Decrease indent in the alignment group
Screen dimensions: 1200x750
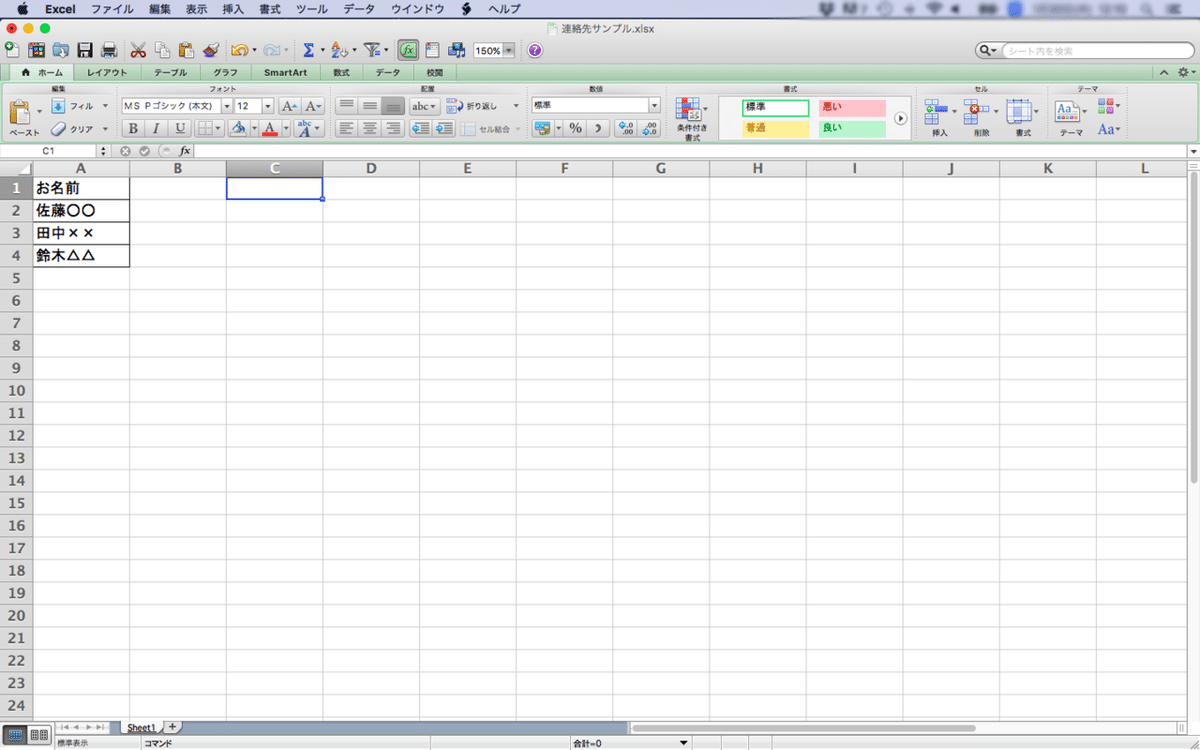(421, 128)
